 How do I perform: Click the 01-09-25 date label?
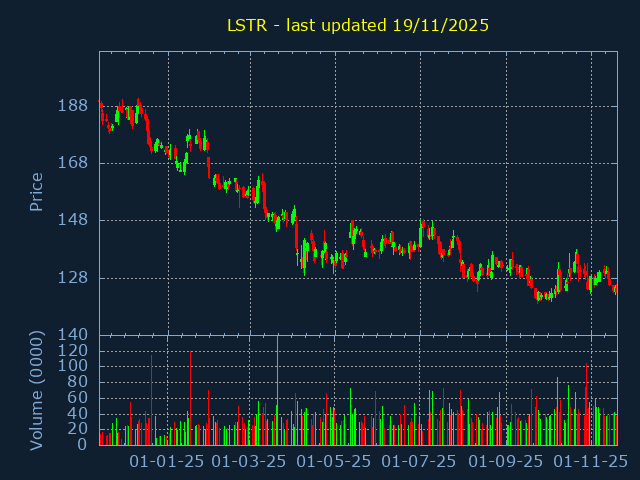click(505, 462)
